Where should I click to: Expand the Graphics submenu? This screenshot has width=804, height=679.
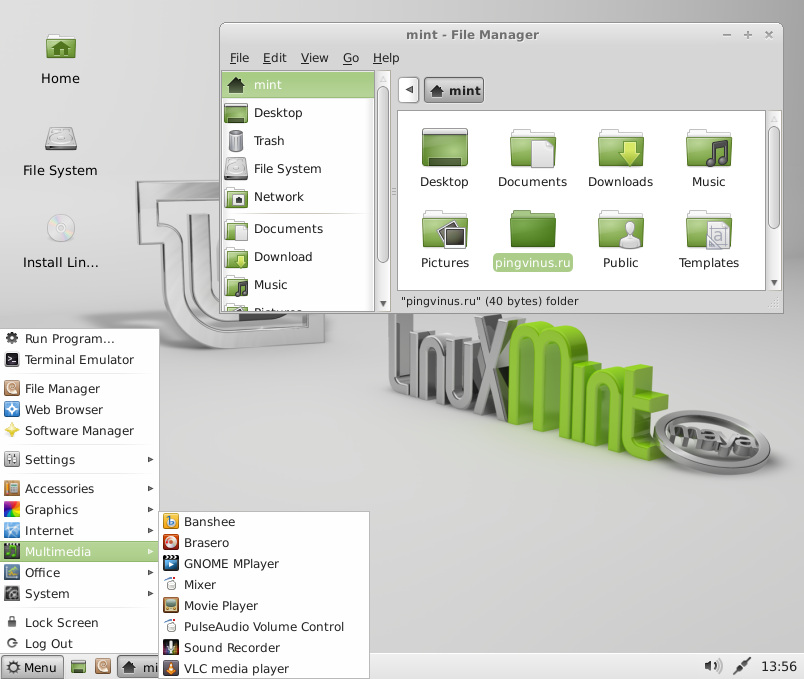(x=79, y=510)
